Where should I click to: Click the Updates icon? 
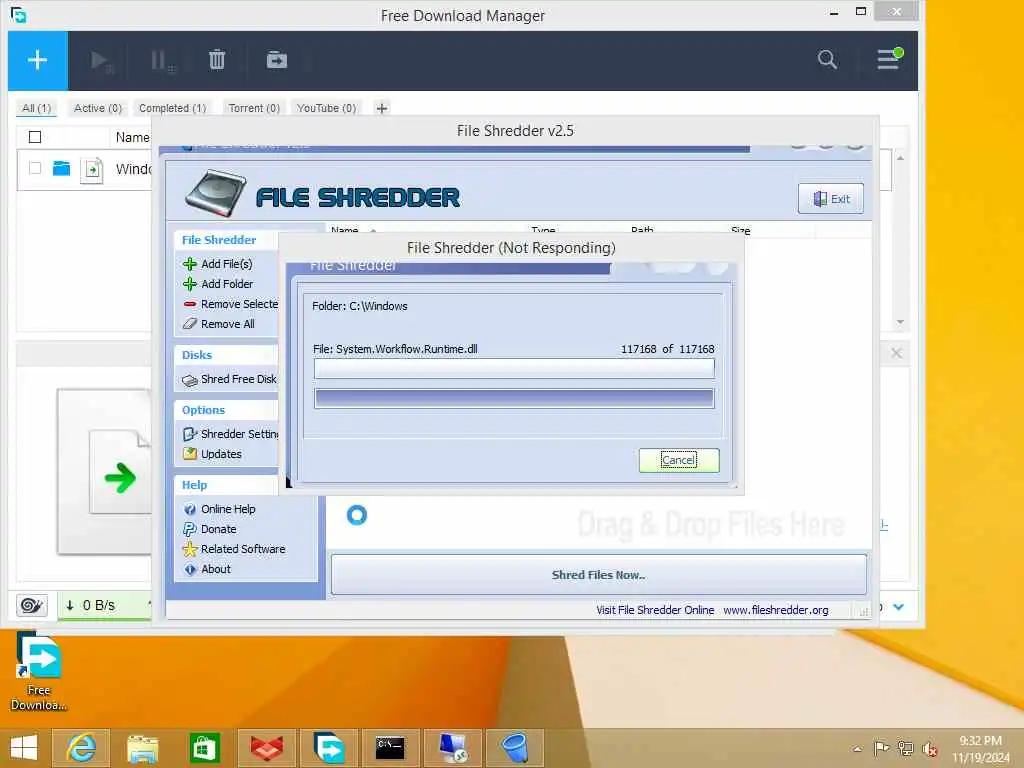click(190, 454)
